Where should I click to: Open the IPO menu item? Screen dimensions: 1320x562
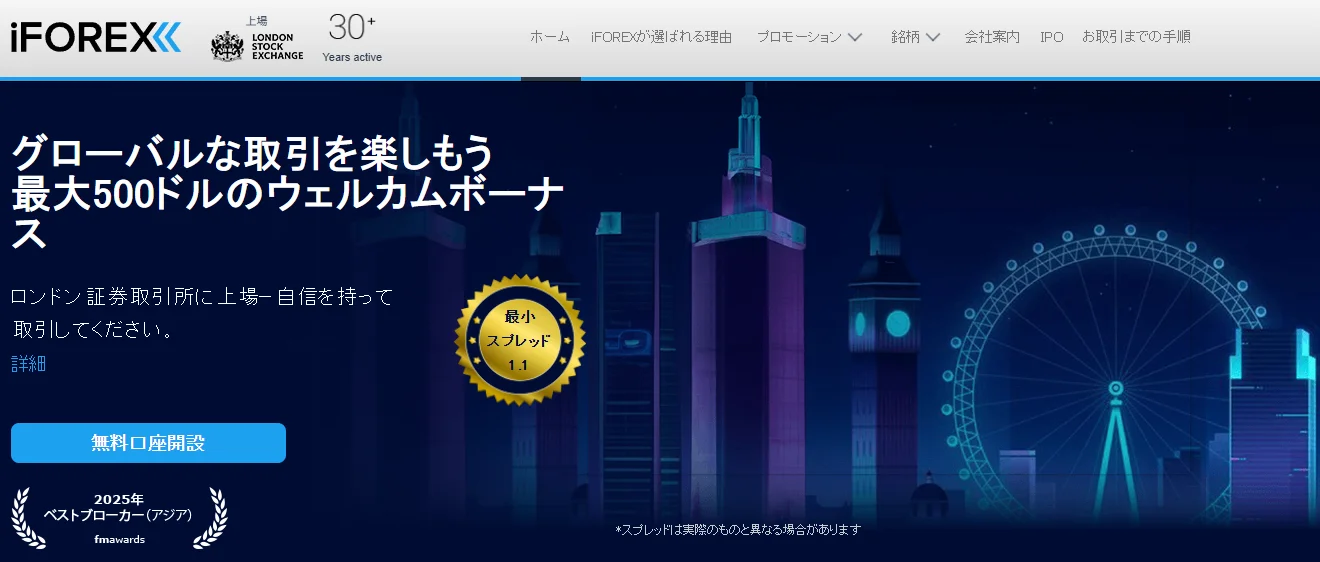click(1051, 37)
